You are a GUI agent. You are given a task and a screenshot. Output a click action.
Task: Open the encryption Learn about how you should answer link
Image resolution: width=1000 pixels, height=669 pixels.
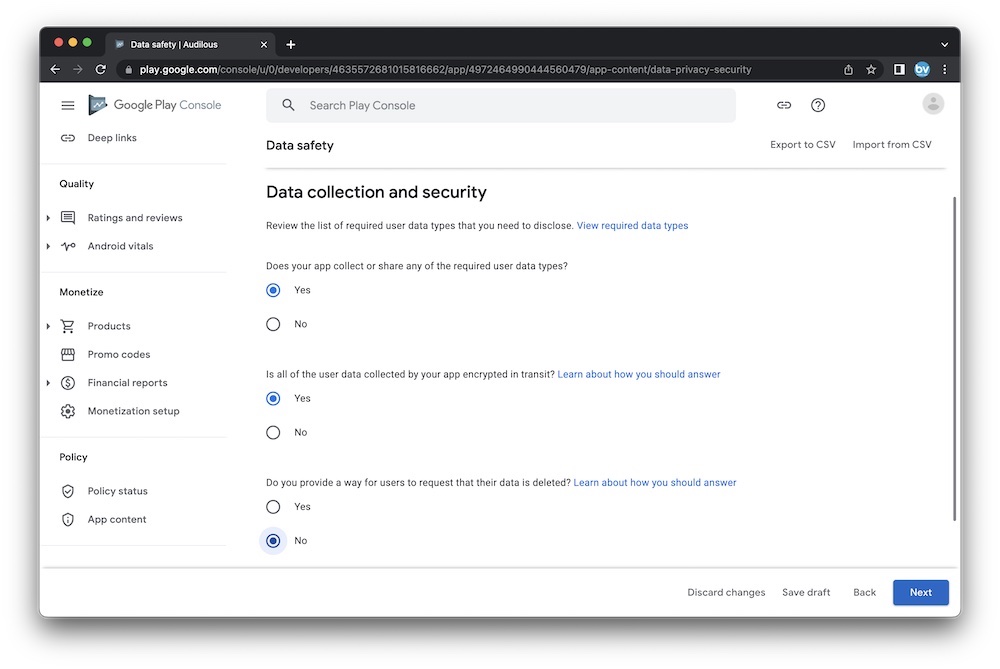638,374
